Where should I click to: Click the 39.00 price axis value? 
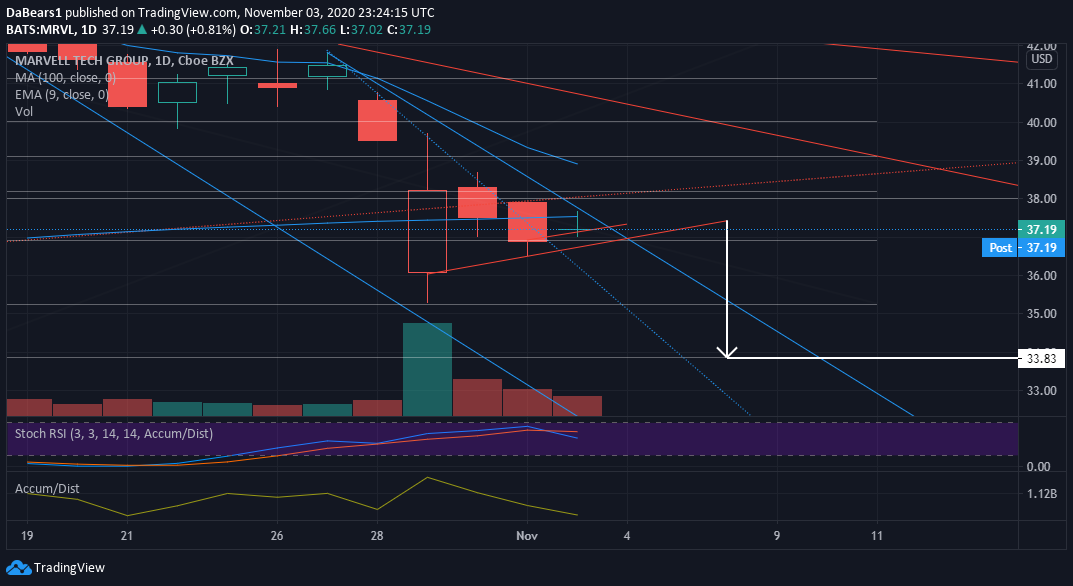(1042, 161)
